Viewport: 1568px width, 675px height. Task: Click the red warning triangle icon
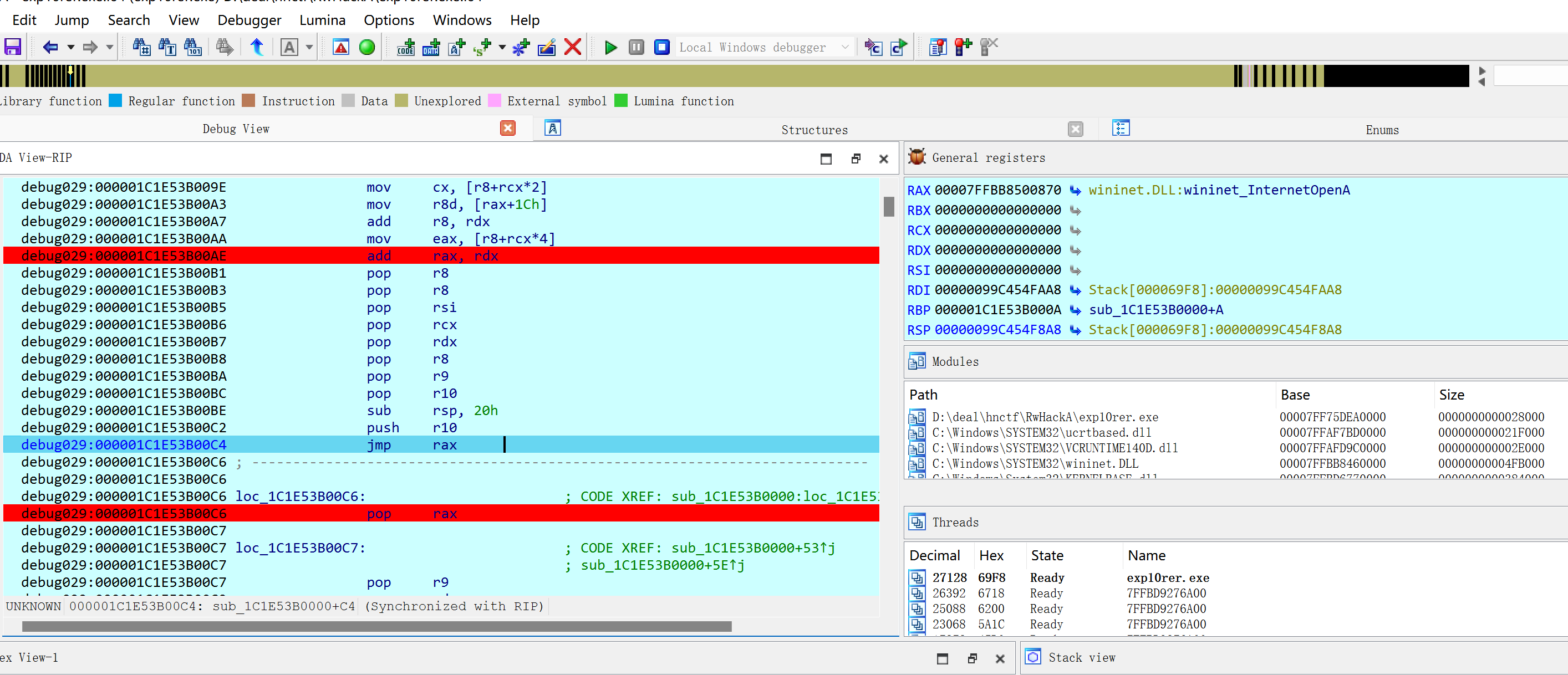point(341,47)
